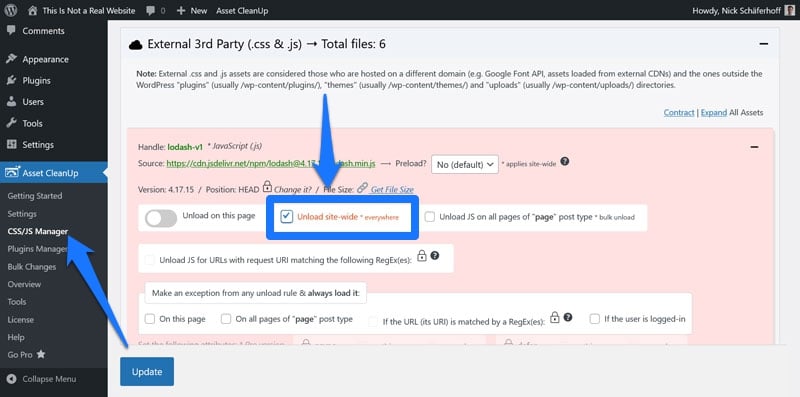
Task: Click the Plugins plug icon
Action: point(11,81)
